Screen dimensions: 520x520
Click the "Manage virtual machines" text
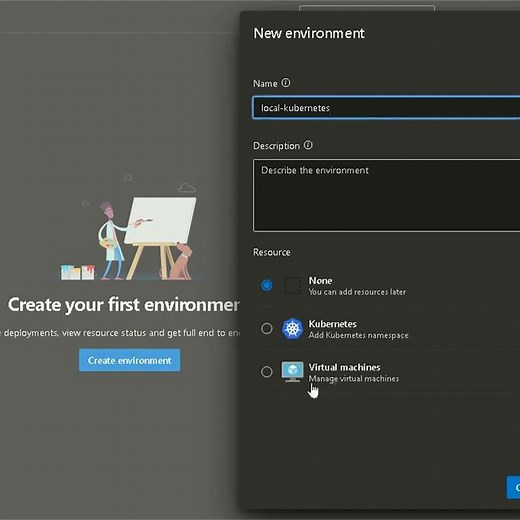click(353, 379)
